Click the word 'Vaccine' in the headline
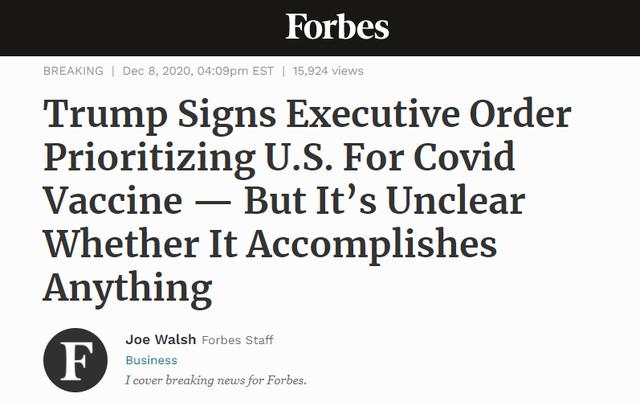640x406 pixels. point(113,200)
